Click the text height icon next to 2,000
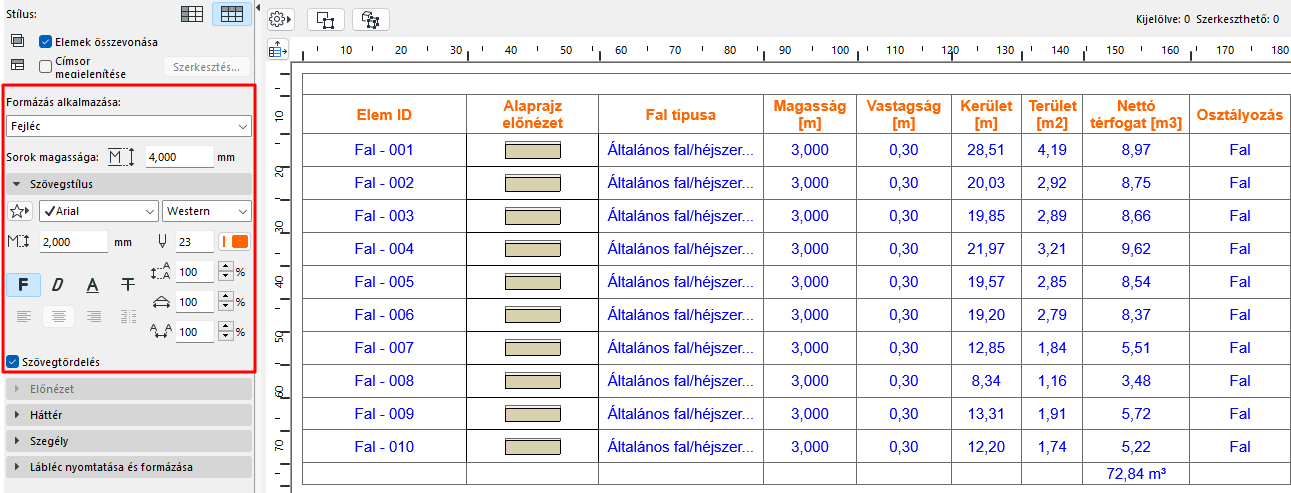The width and height of the screenshot is (1291, 493). [x=20, y=241]
